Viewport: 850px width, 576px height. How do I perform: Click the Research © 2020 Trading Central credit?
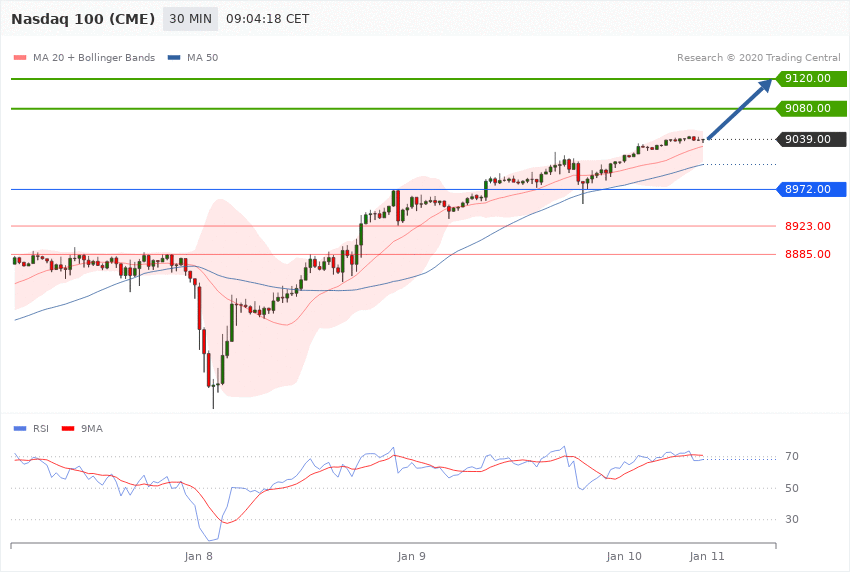point(758,57)
